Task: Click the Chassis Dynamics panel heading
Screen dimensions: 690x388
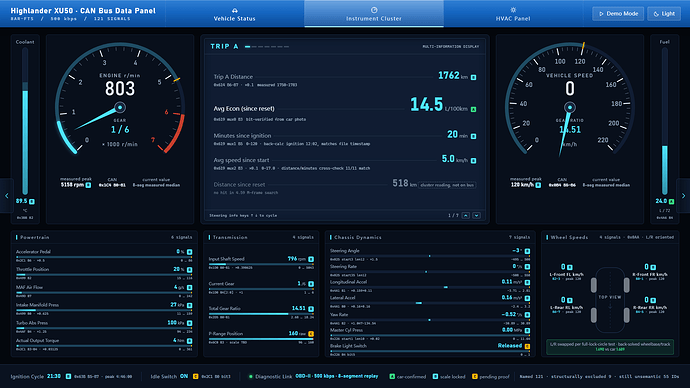Action: (358, 238)
